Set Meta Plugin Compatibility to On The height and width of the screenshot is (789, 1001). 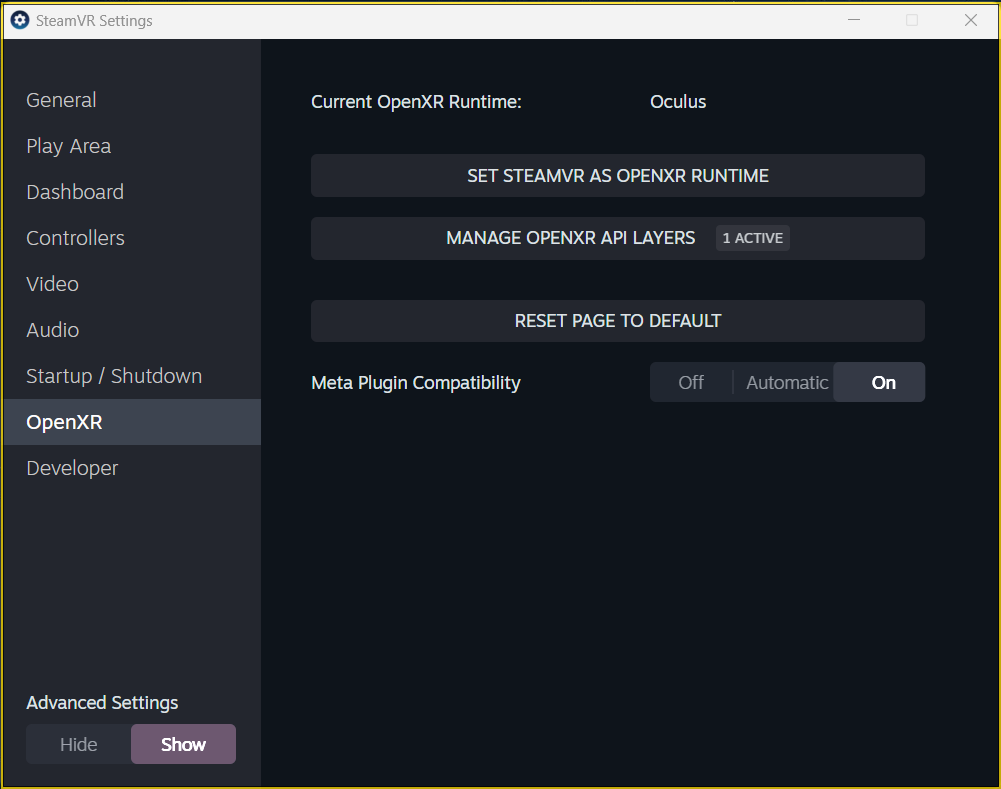(x=879, y=382)
